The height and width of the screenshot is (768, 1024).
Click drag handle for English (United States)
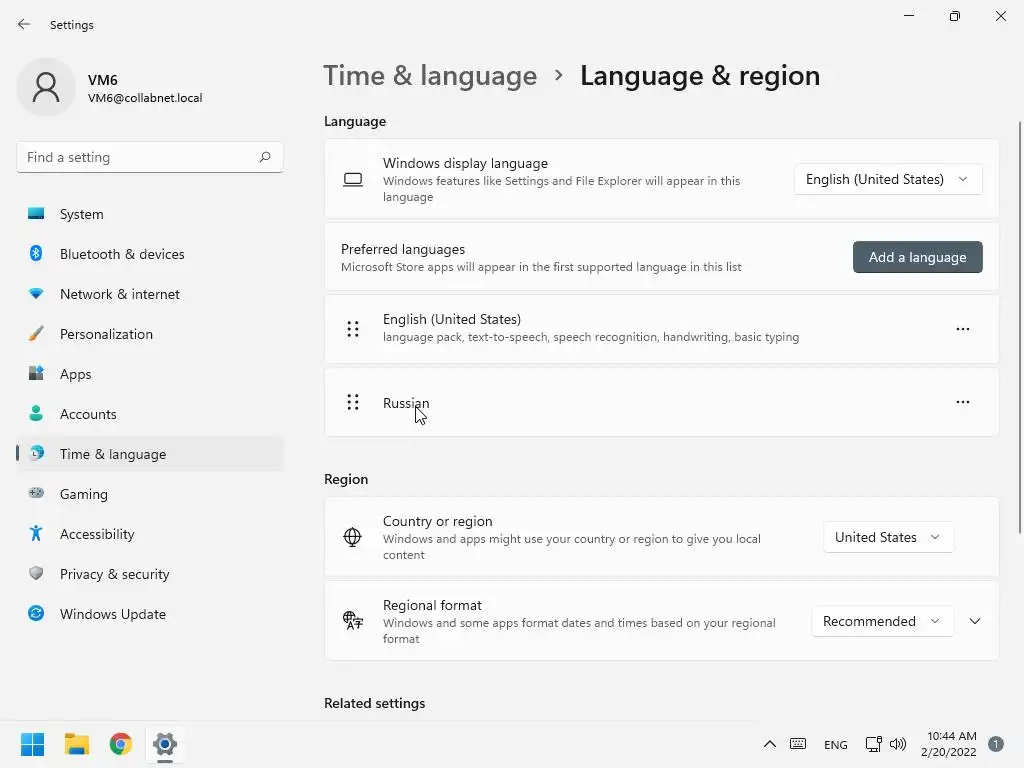pos(353,329)
